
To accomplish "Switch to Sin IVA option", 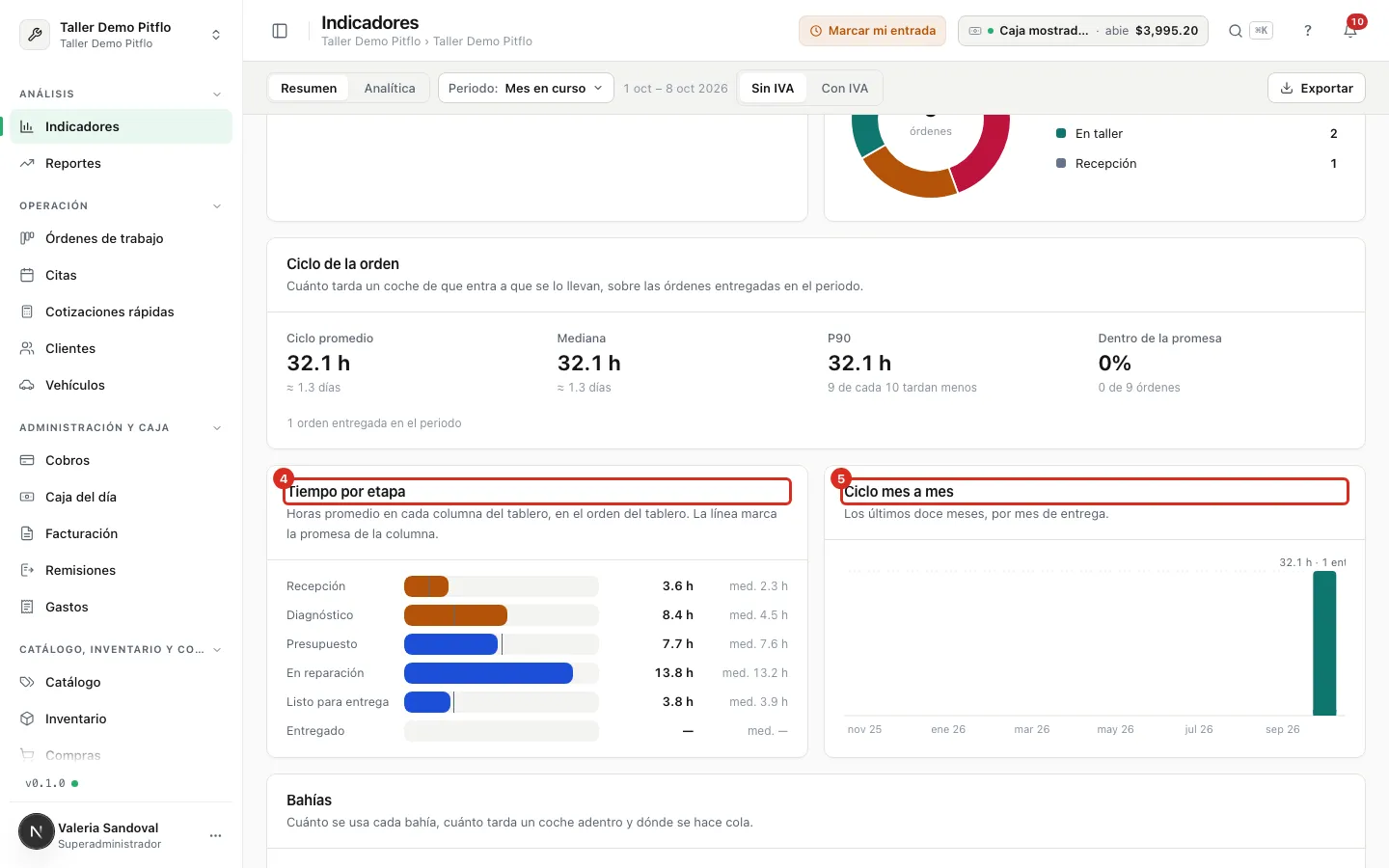I will click(x=773, y=88).
